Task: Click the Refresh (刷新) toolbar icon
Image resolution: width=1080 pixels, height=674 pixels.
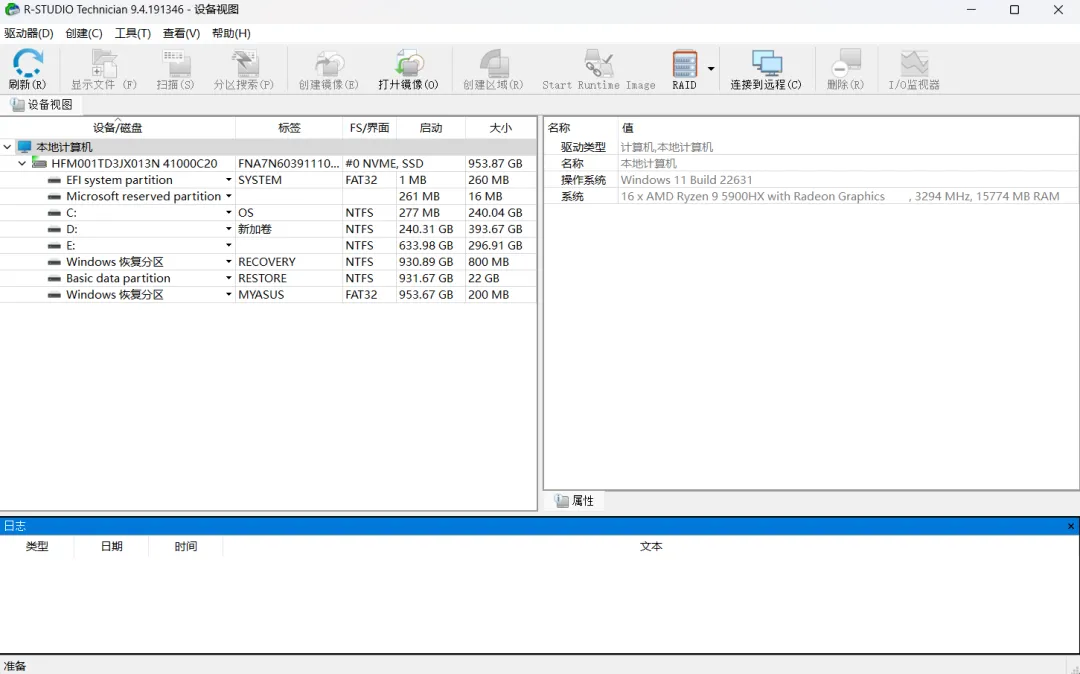Action: pos(28,63)
